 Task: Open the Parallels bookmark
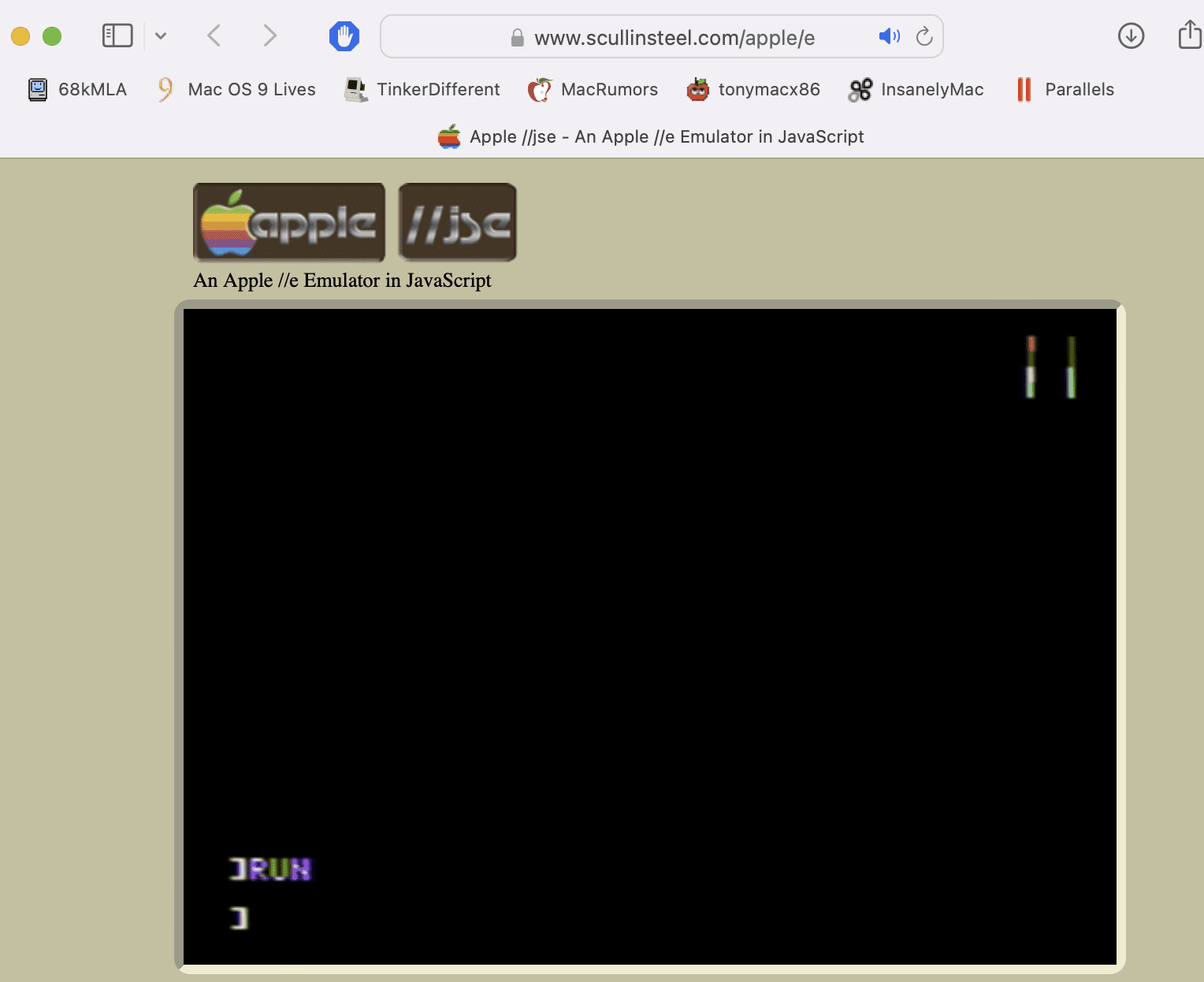pos(1065,90)
